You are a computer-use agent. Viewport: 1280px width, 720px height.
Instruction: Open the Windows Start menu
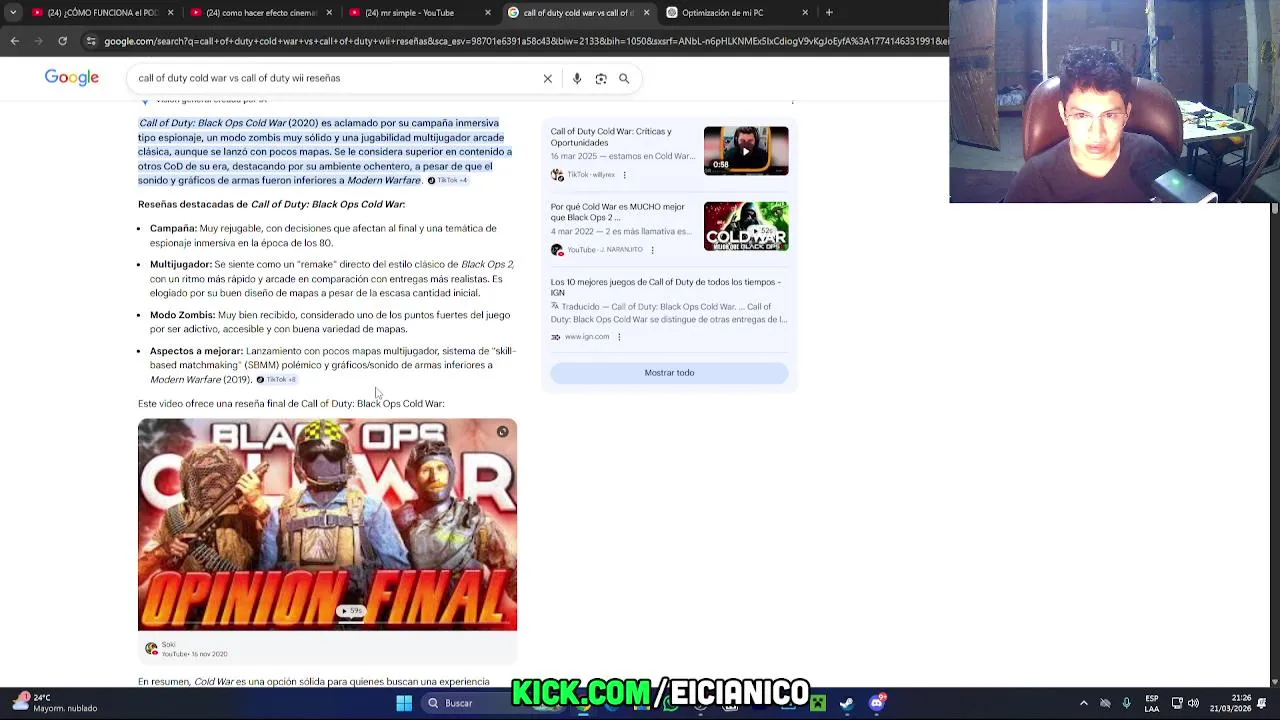[404, 703]
